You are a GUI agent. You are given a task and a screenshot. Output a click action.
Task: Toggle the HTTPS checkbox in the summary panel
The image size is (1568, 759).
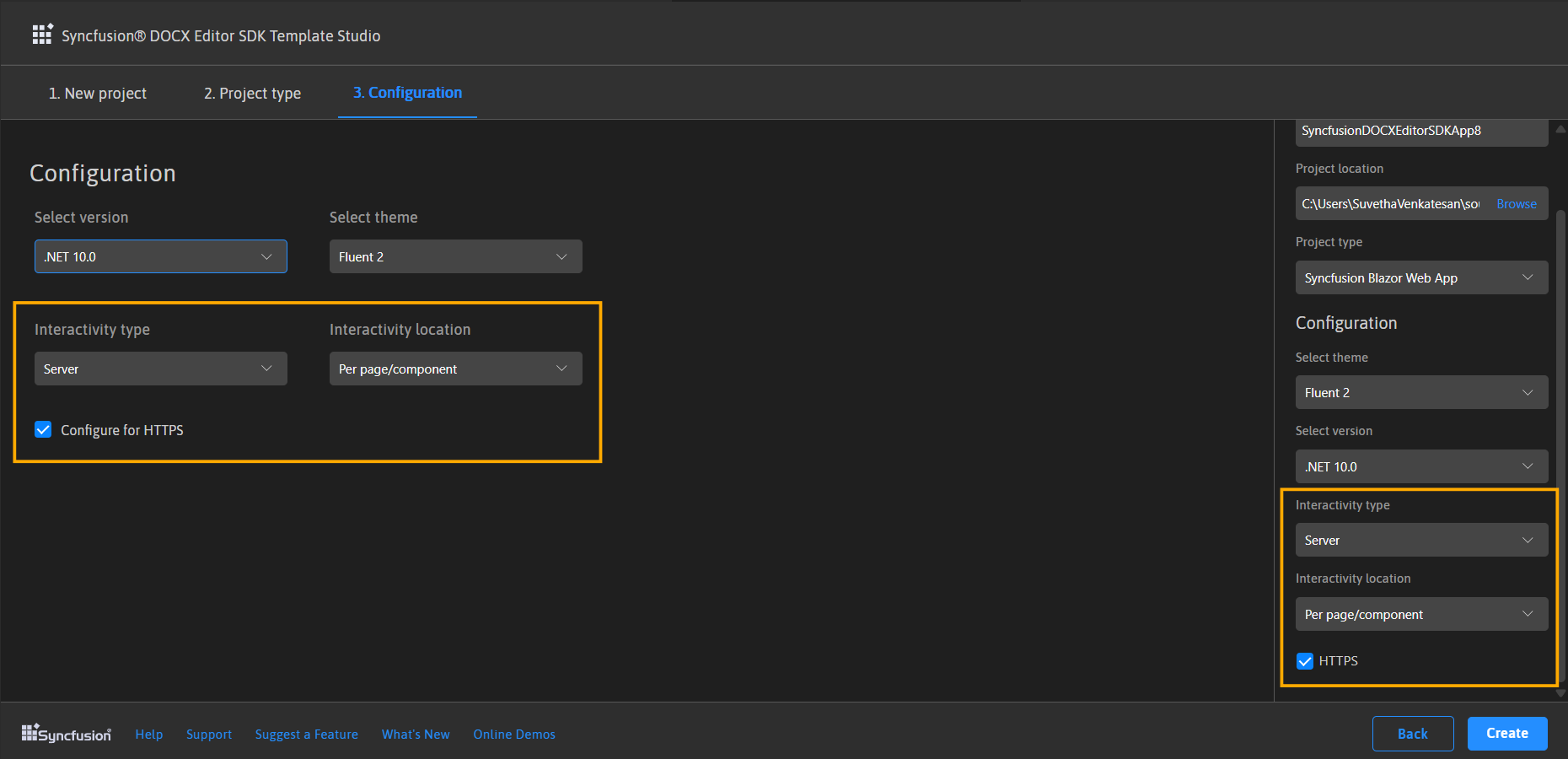[1305, 661]
